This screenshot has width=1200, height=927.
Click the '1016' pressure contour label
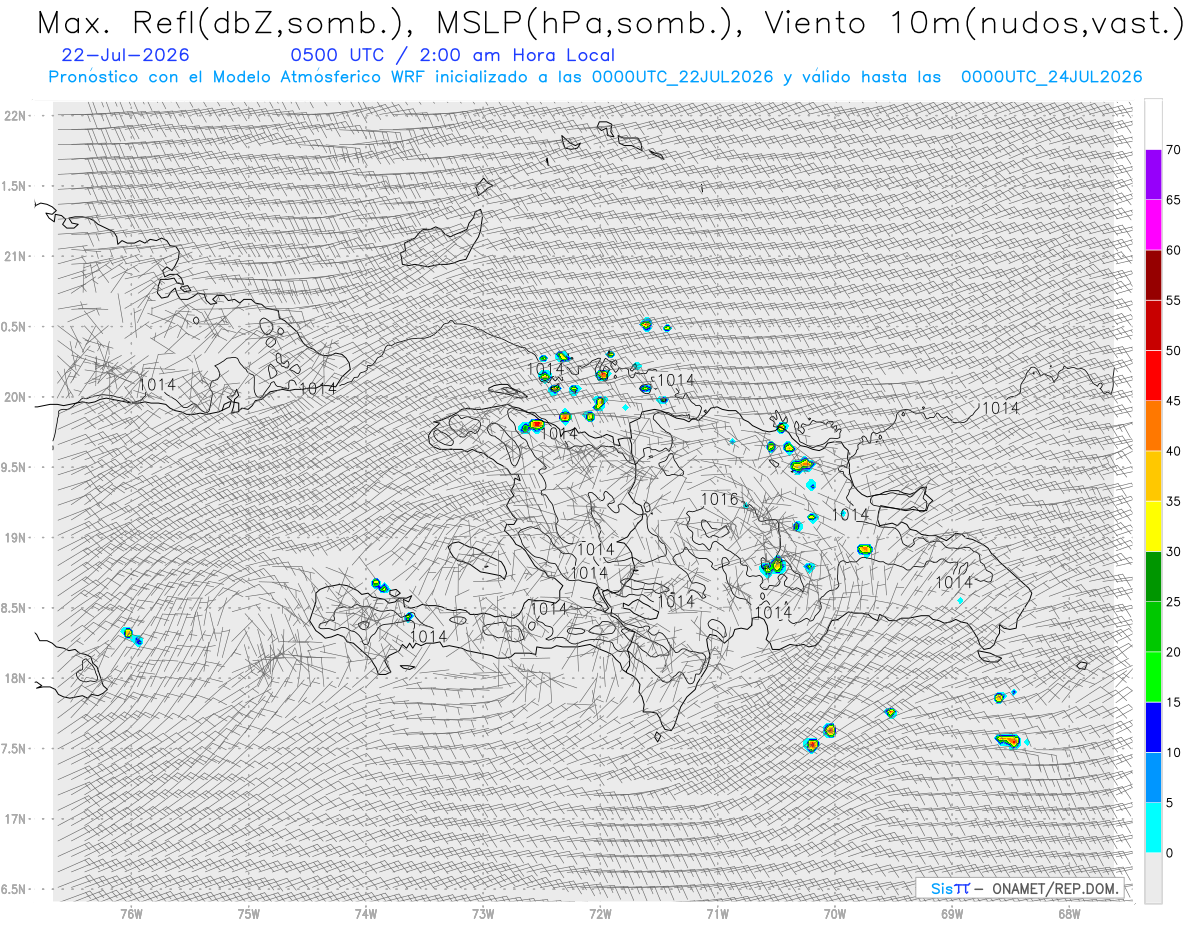719,499
